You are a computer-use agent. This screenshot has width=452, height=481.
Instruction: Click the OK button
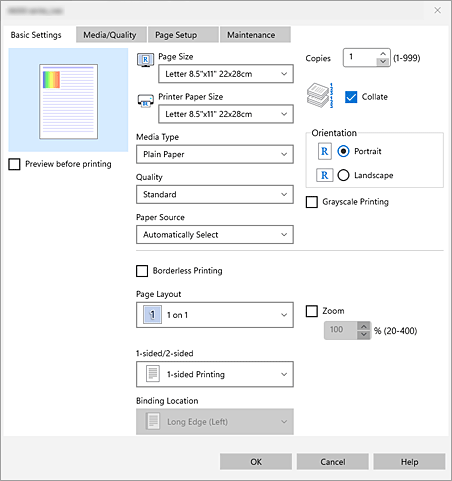coord(256,462)
